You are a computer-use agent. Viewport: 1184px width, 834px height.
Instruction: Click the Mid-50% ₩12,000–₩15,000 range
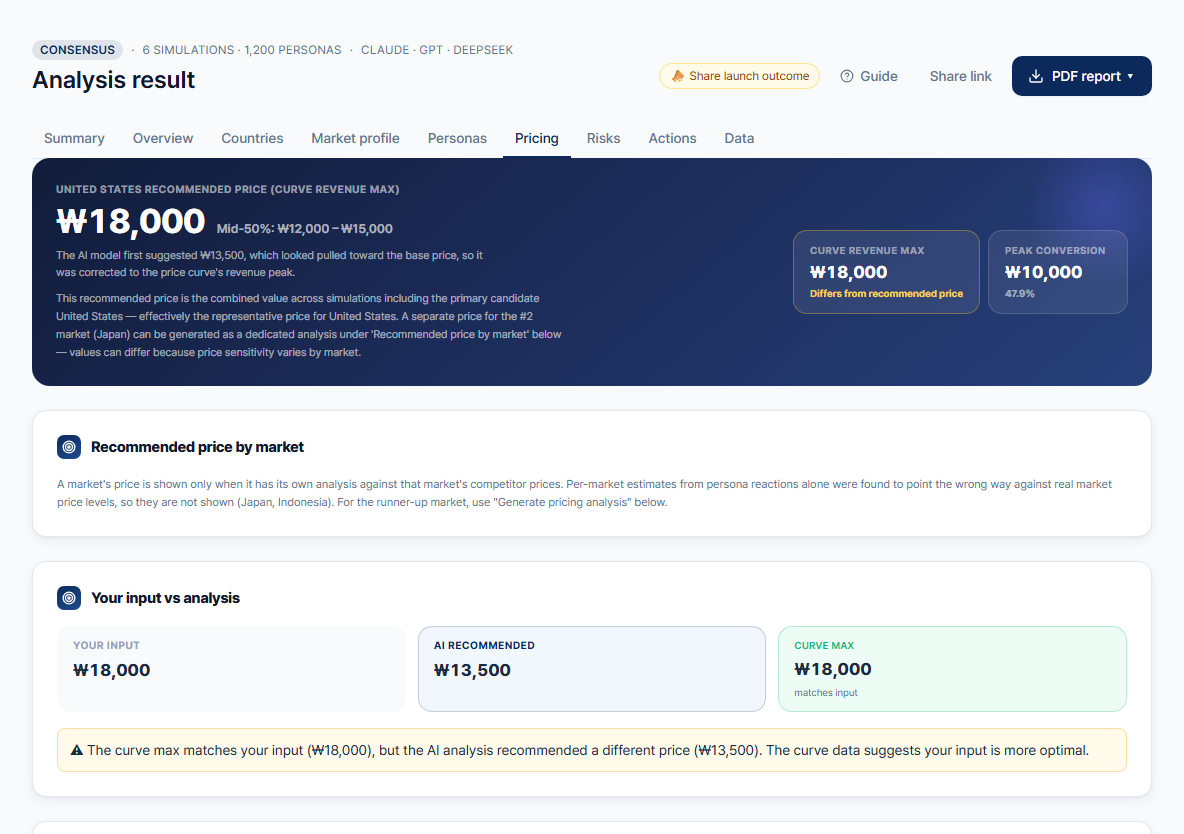pos(305,229)
